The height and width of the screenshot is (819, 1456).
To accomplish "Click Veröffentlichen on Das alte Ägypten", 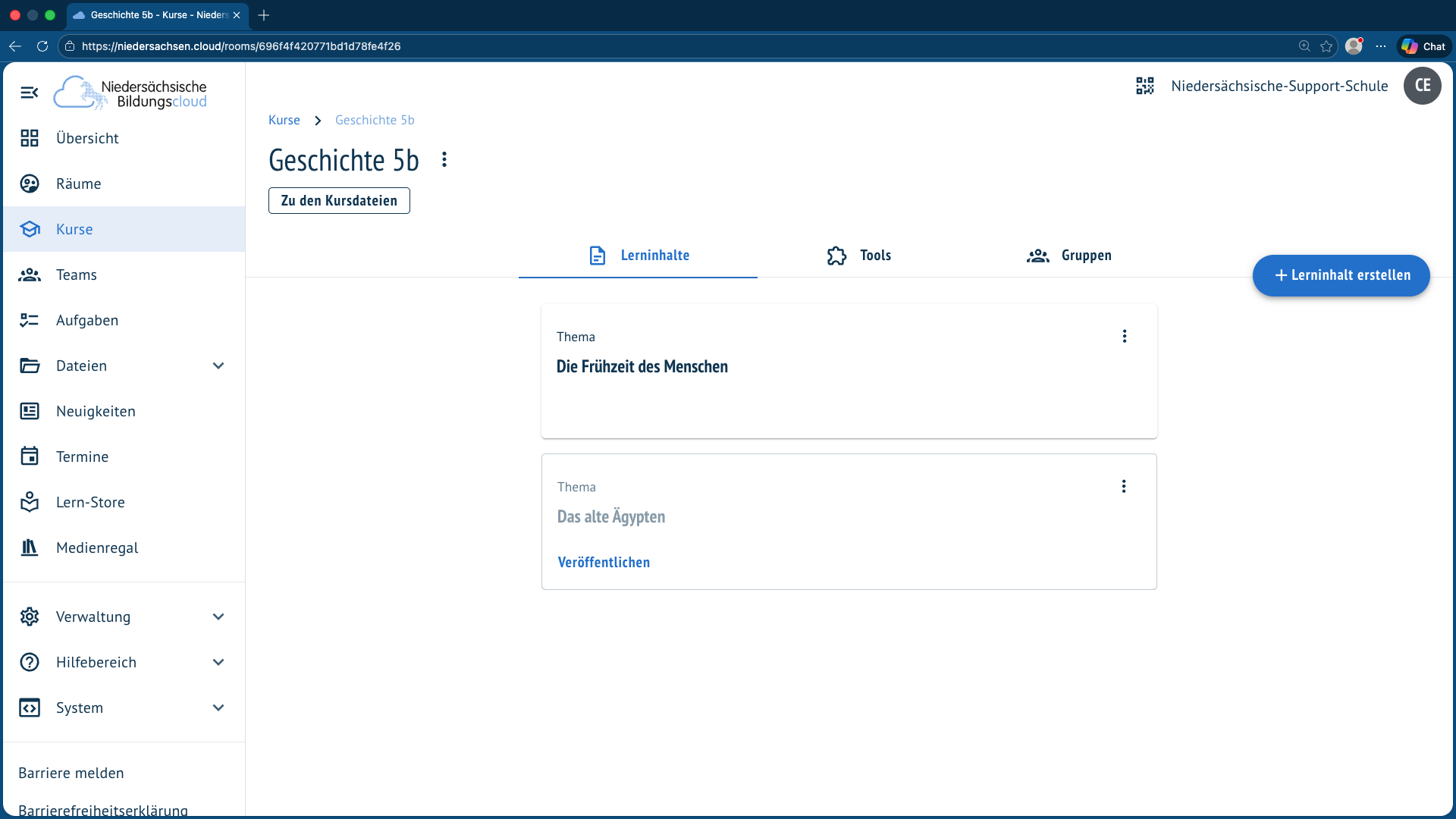I will pyautogui.click(x=604, y=562).
